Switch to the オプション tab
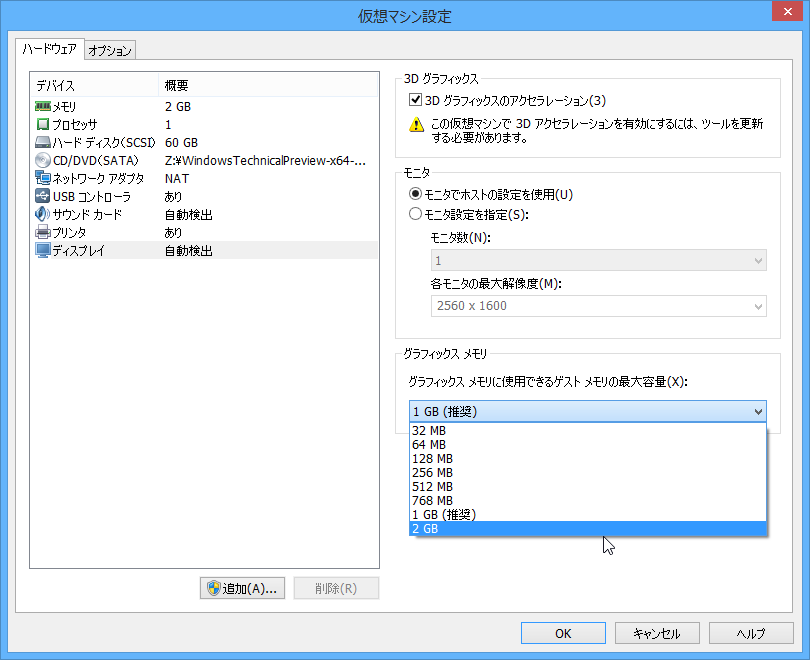Screen dimensions: 810x660 coord(110,51)
